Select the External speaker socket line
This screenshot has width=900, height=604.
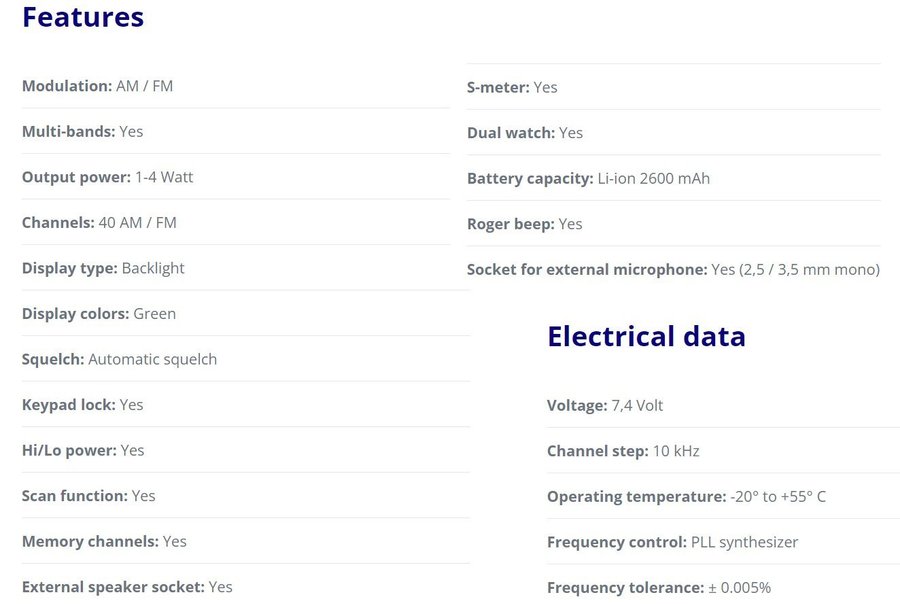tap(127, 586)
